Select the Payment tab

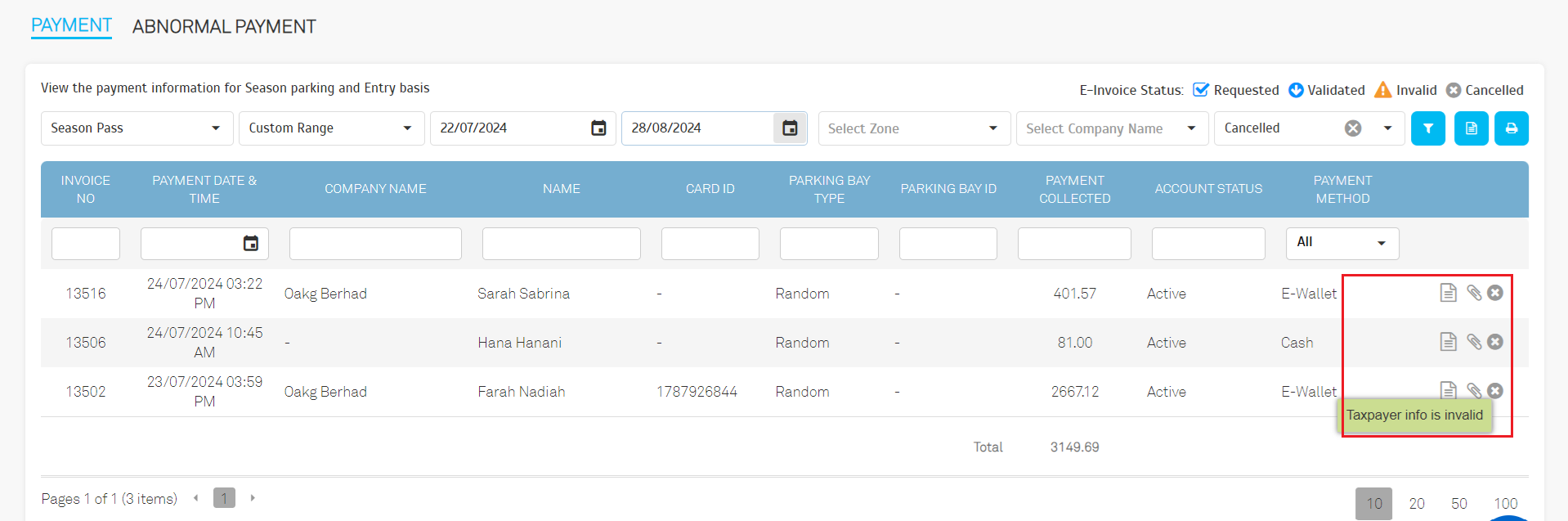pos(71,25)
